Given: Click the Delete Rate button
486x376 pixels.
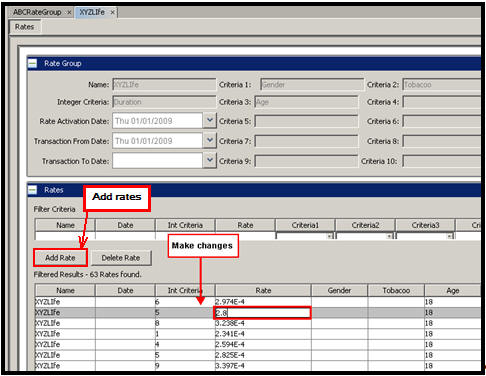Looking at the screenshot, I should [x=121, y=258].
